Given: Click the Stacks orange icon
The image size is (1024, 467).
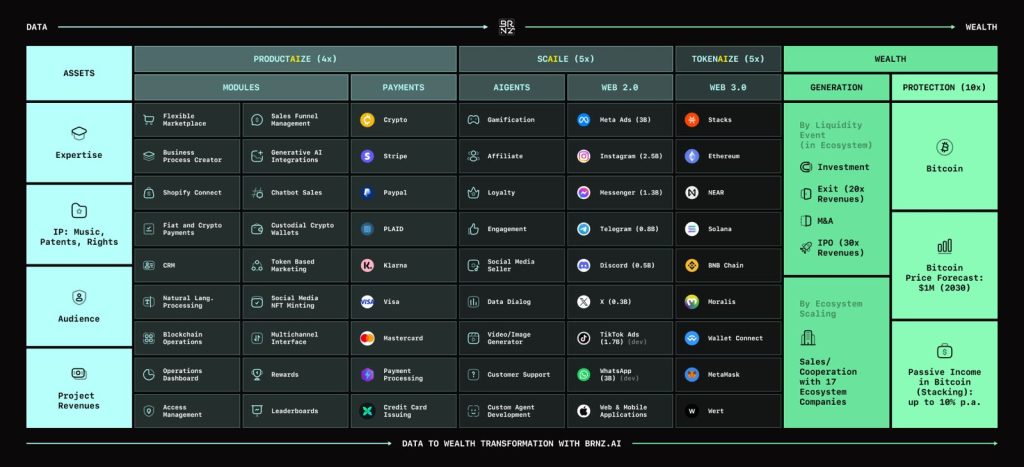Looking at the screenshot, I should (x=692, y=120).
